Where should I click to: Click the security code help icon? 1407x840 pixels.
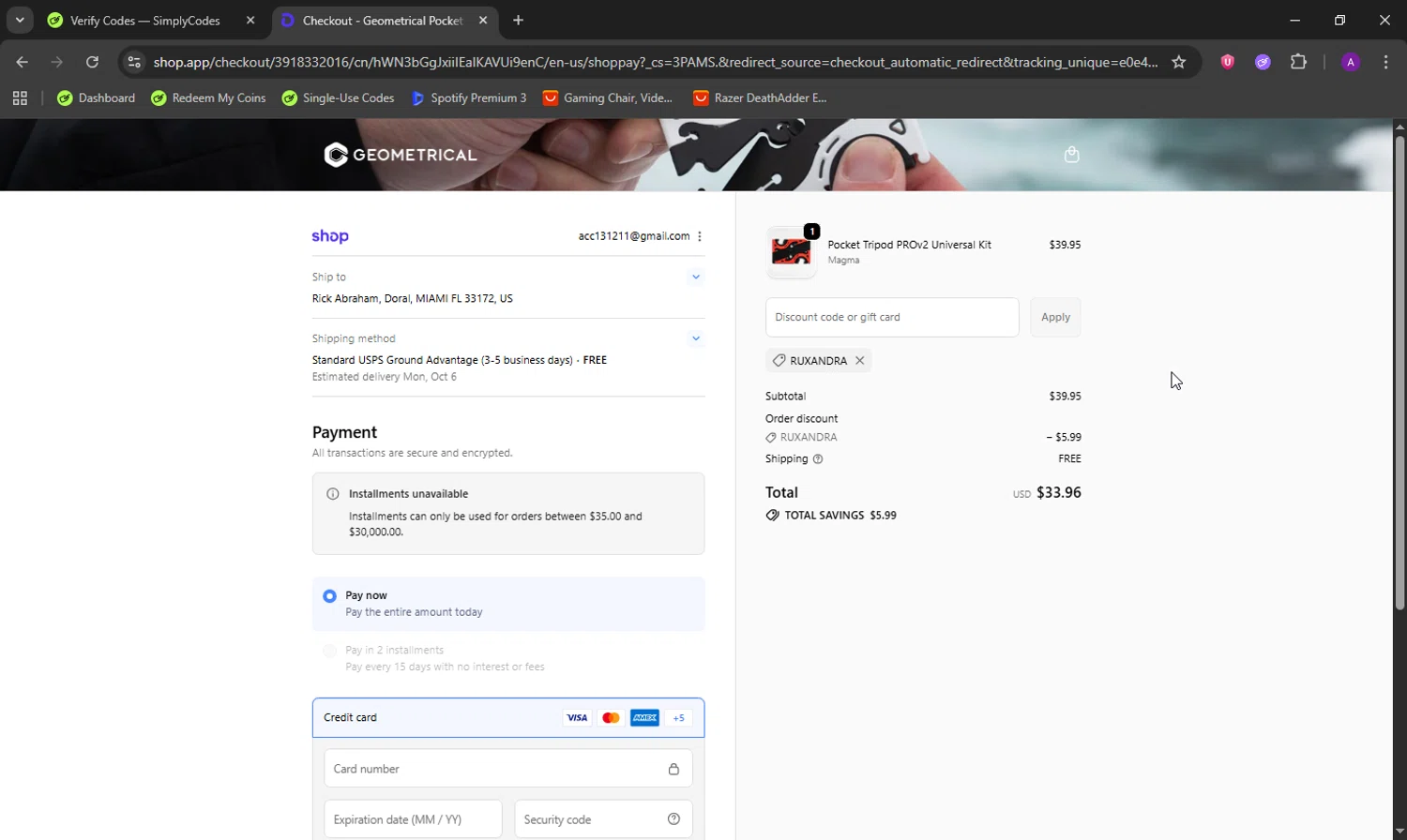click(673, 819)
